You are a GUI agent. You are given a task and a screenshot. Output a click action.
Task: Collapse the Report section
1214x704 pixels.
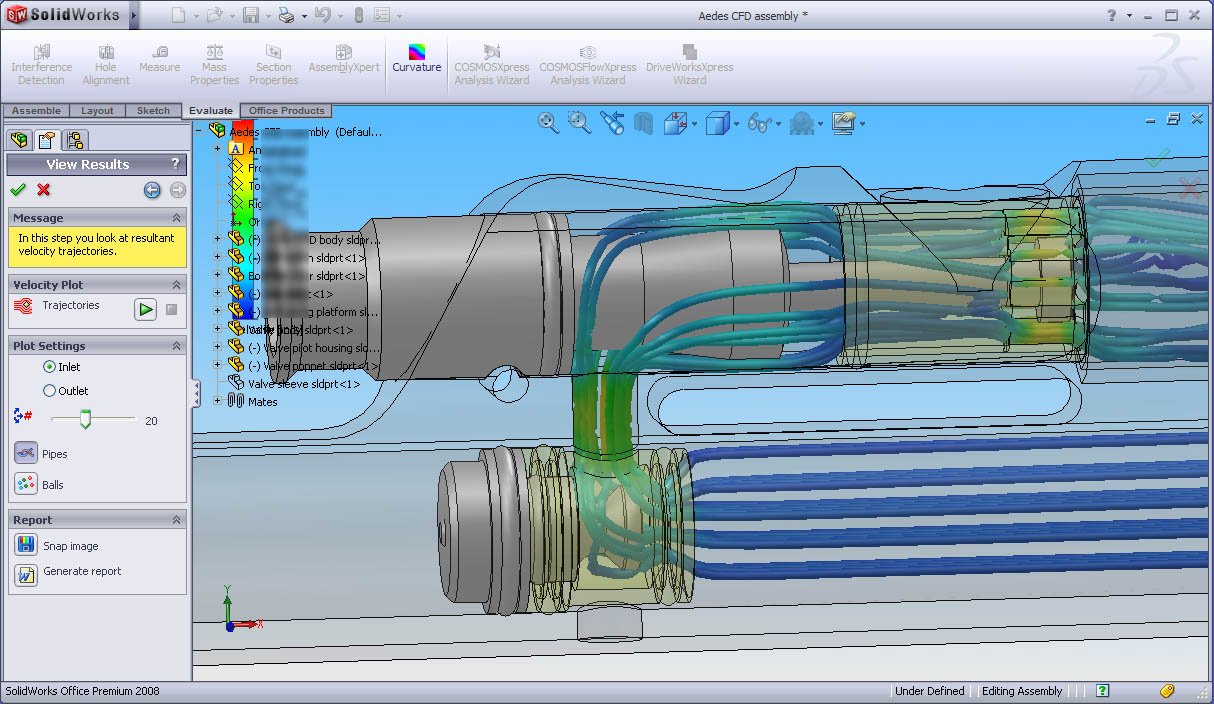tap(176, 520)
